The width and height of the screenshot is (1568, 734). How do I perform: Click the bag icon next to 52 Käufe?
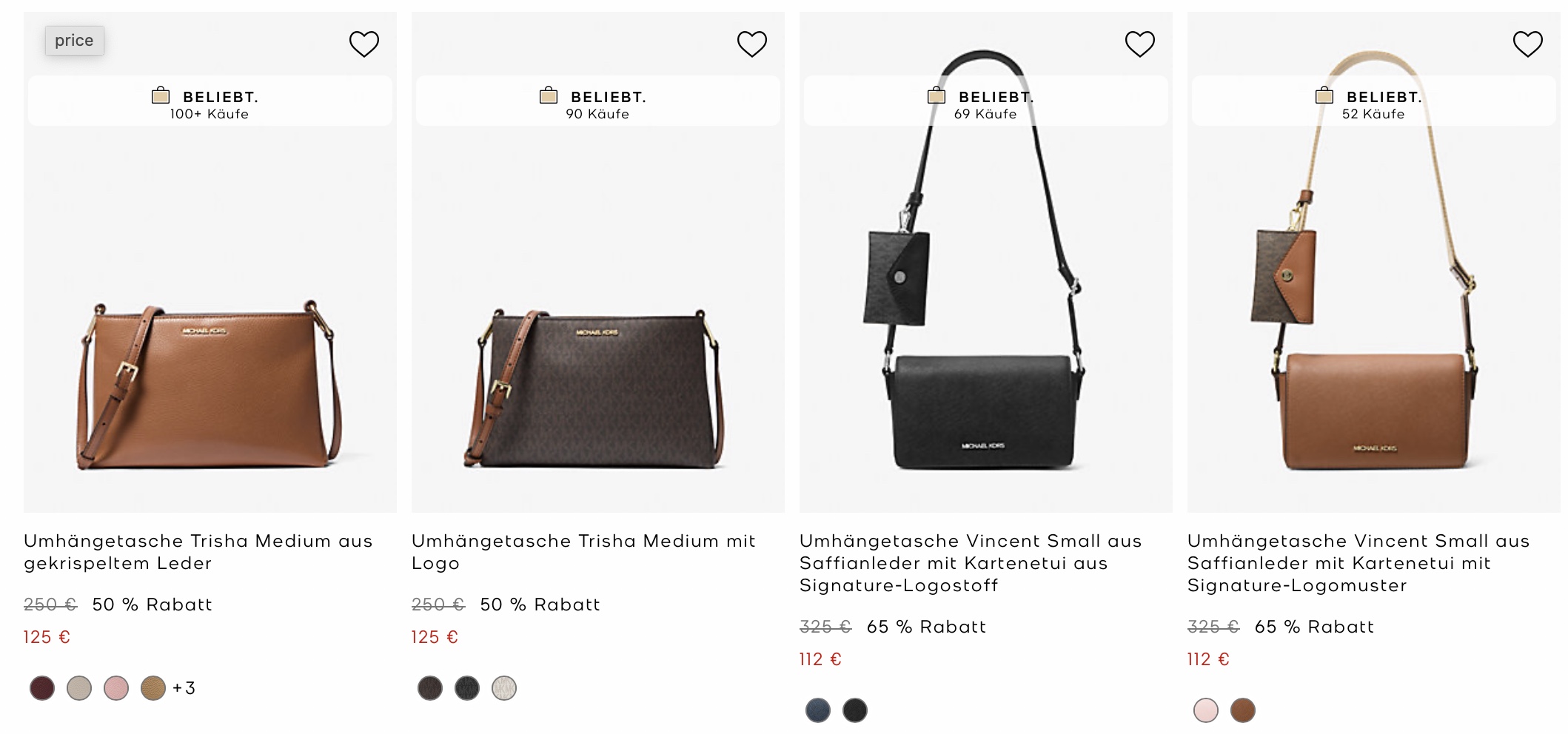tap(1324, 95)
